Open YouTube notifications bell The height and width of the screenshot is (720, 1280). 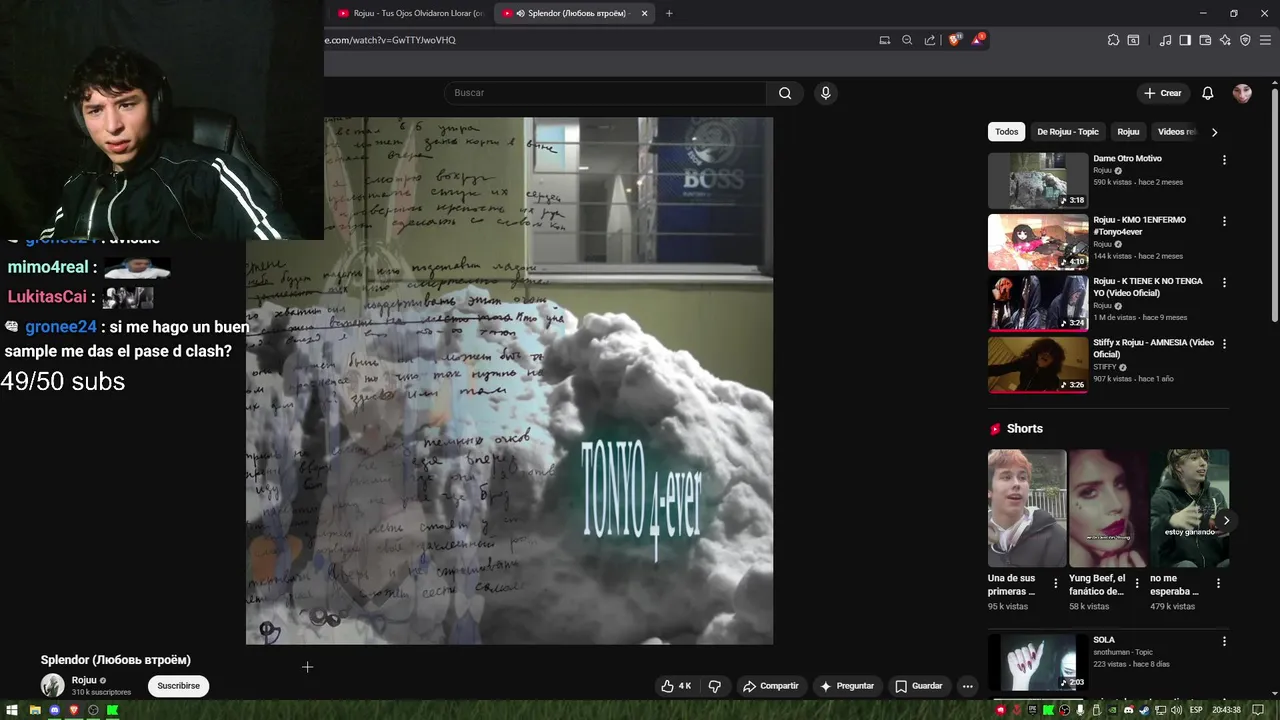click(x=1207, y=93)
